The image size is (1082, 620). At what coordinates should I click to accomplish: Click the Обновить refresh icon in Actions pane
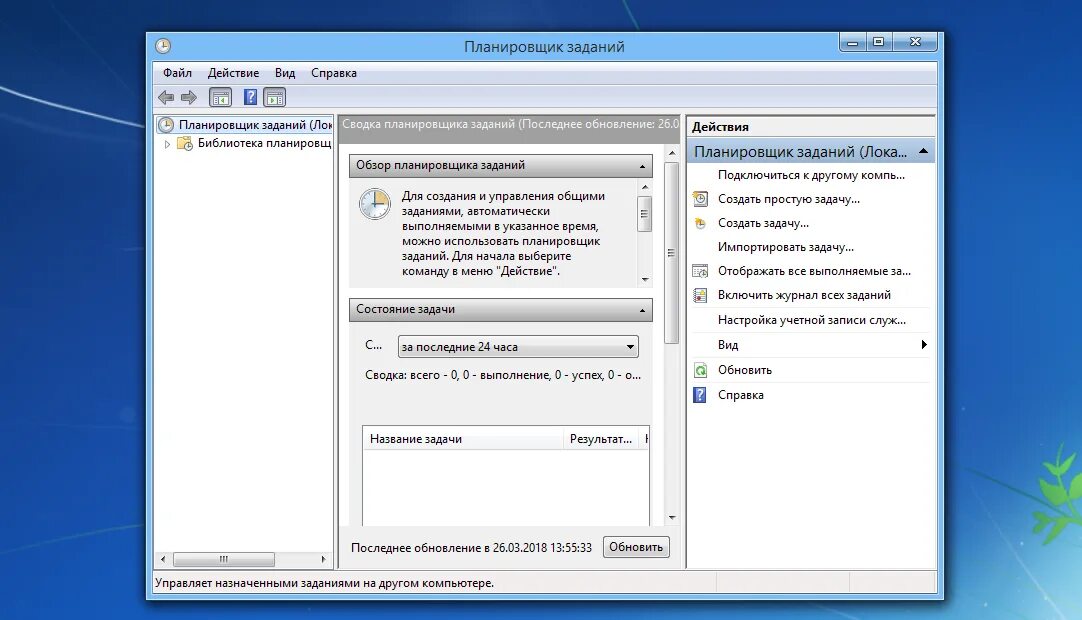click(701, 369)
